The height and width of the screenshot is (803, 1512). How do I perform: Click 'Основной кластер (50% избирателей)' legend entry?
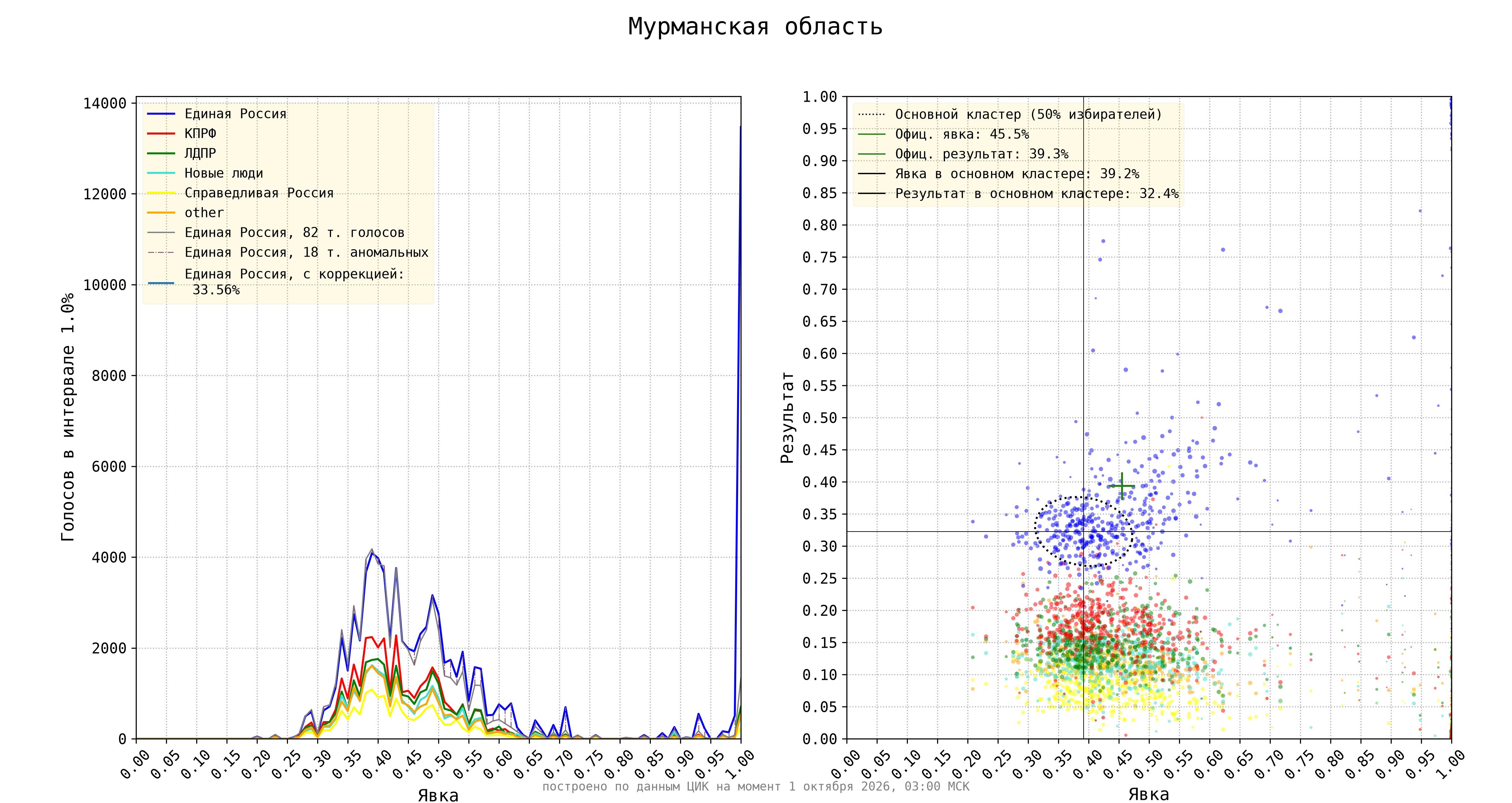click(1028, 114)
